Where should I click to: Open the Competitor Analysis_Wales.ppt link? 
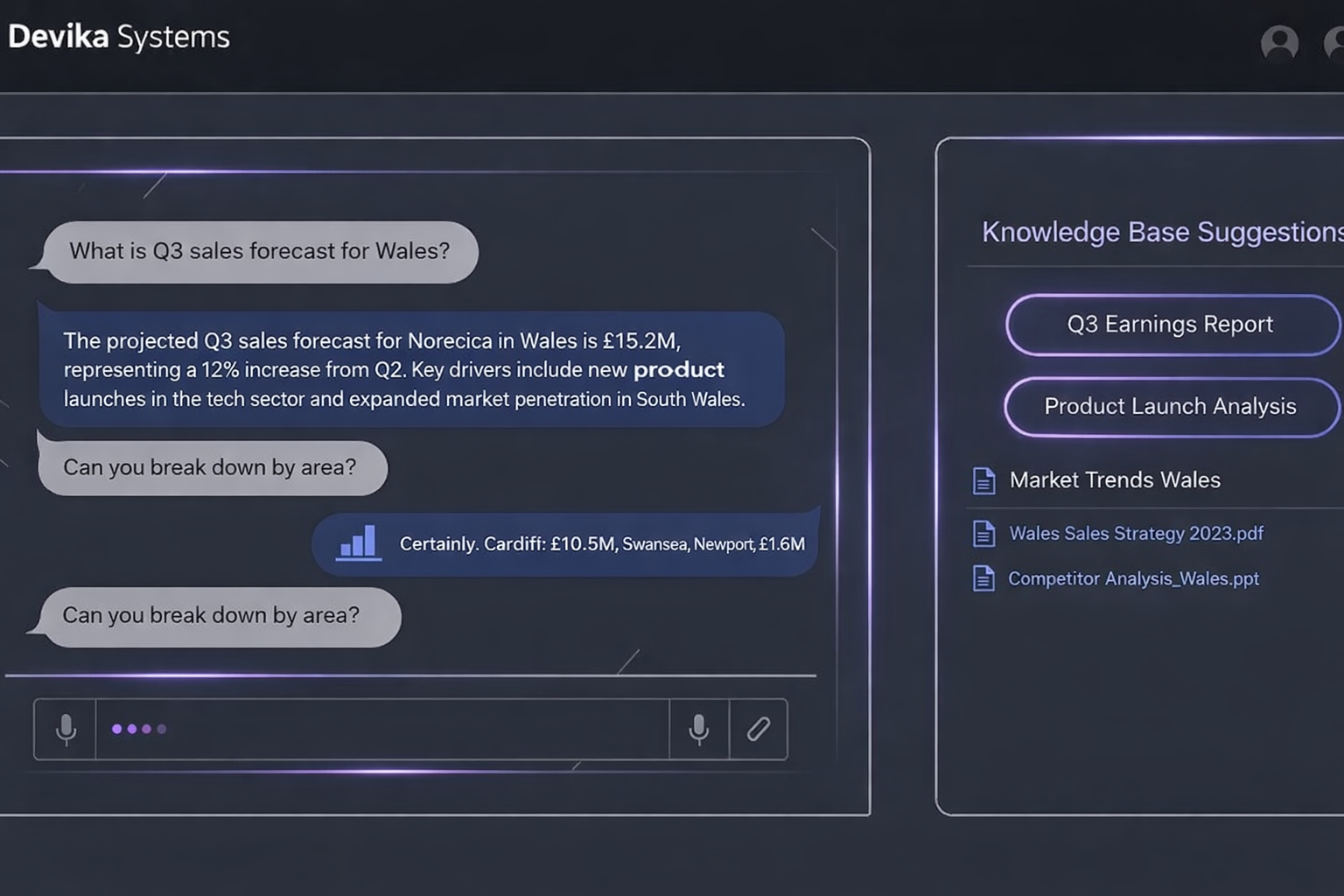point(1133,578)
